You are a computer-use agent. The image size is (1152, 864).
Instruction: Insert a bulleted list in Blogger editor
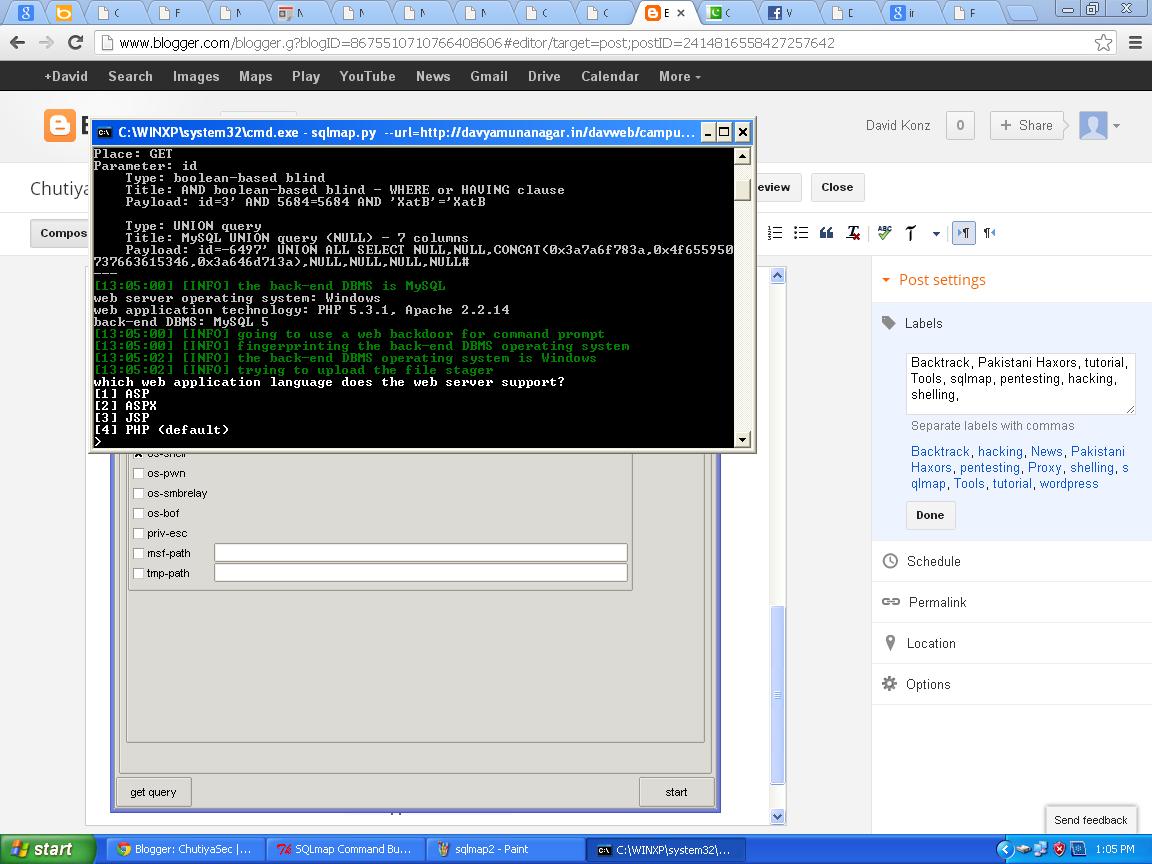pyautogui.click(x=801, y=233)
